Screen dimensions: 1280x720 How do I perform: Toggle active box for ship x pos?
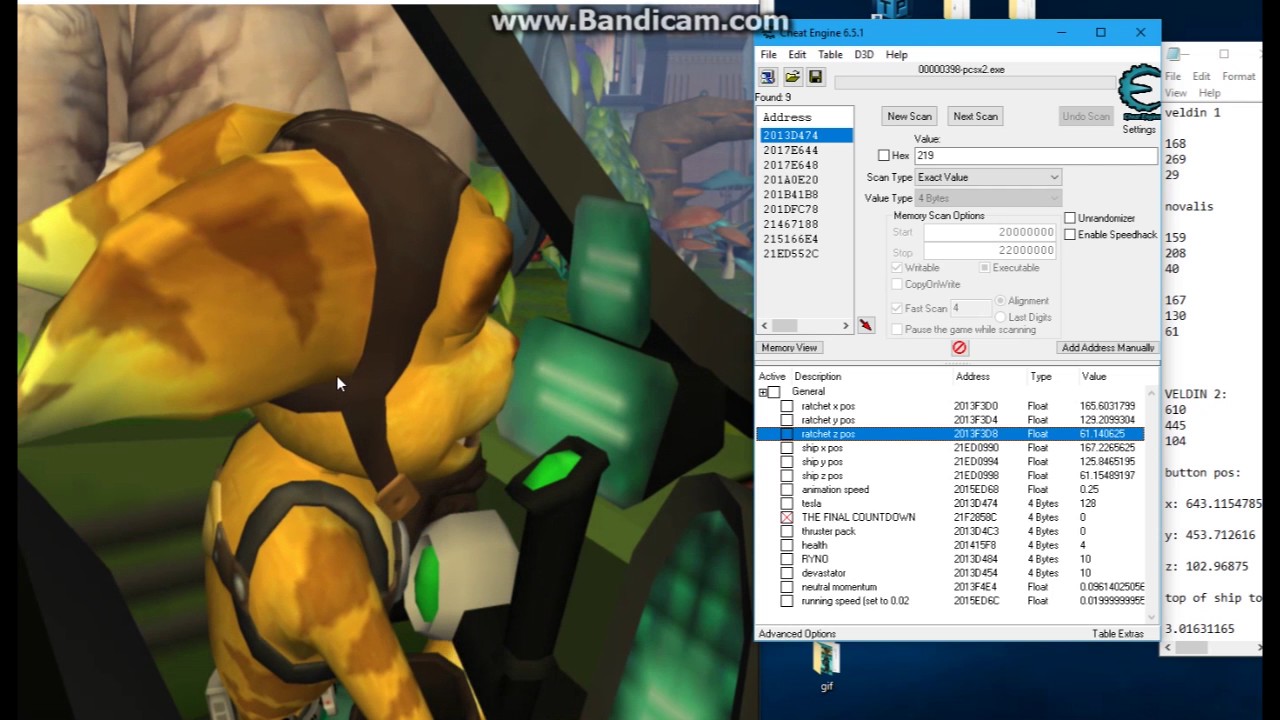click(787, 448)
